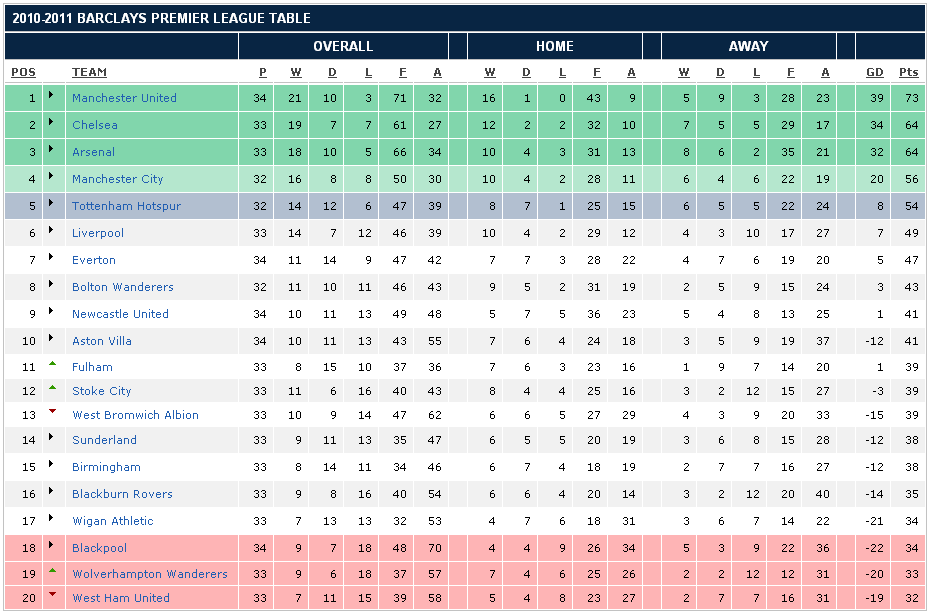This screenshot has width=930, height=614.
Task: Open the Wigan Athletic team link
Action: pos(113,521)
